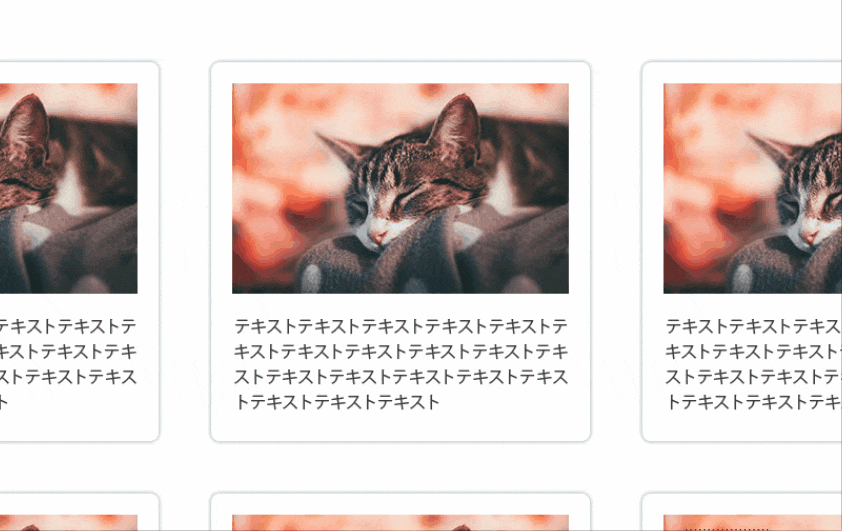This screenshot has width=842, height=531.
Task: Click the cat's ear in left top card image
Action: pos(26,126)
